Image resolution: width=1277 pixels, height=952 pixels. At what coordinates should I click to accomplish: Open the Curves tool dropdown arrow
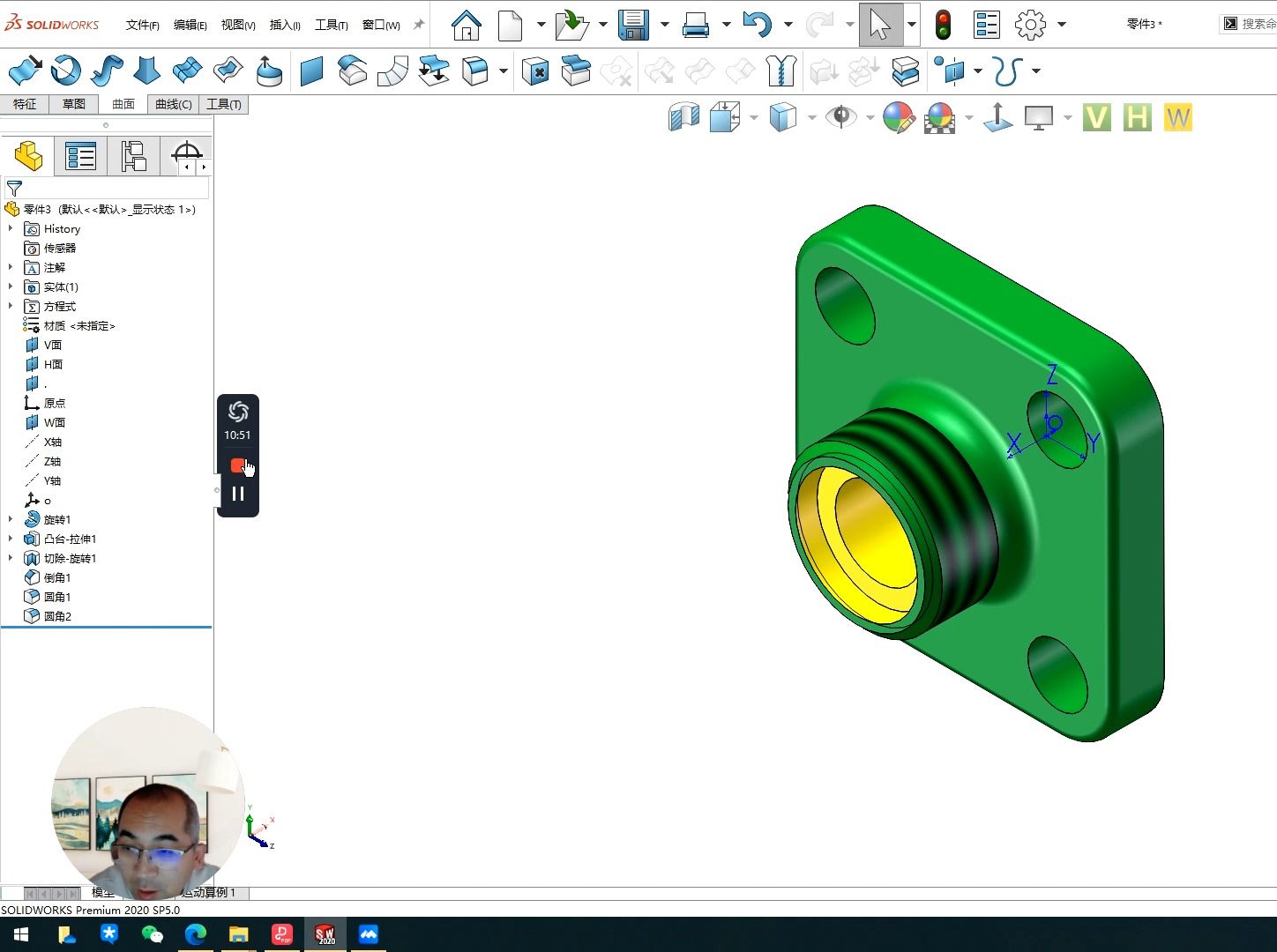1036,71
